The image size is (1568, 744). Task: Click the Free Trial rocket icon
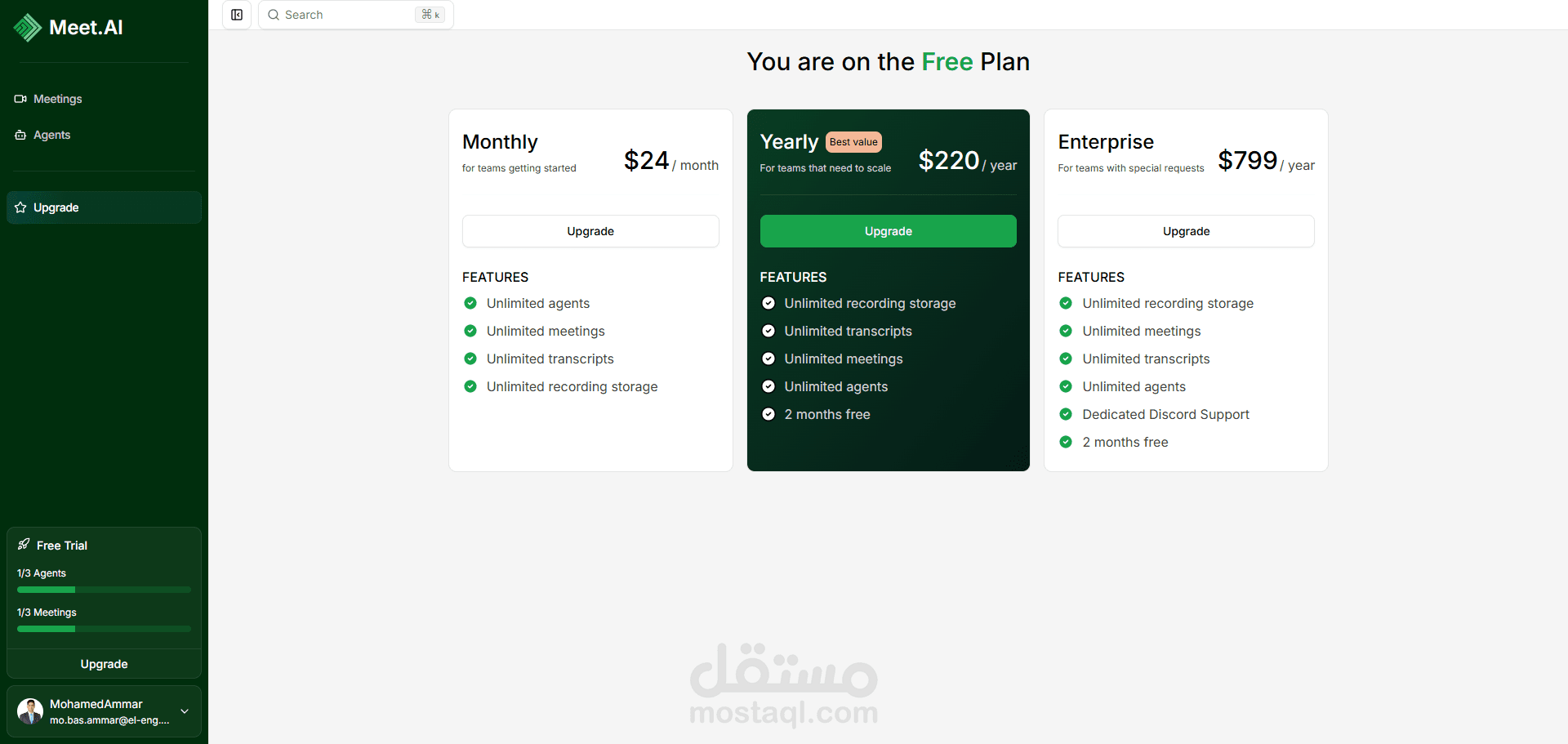click(24, 545)
